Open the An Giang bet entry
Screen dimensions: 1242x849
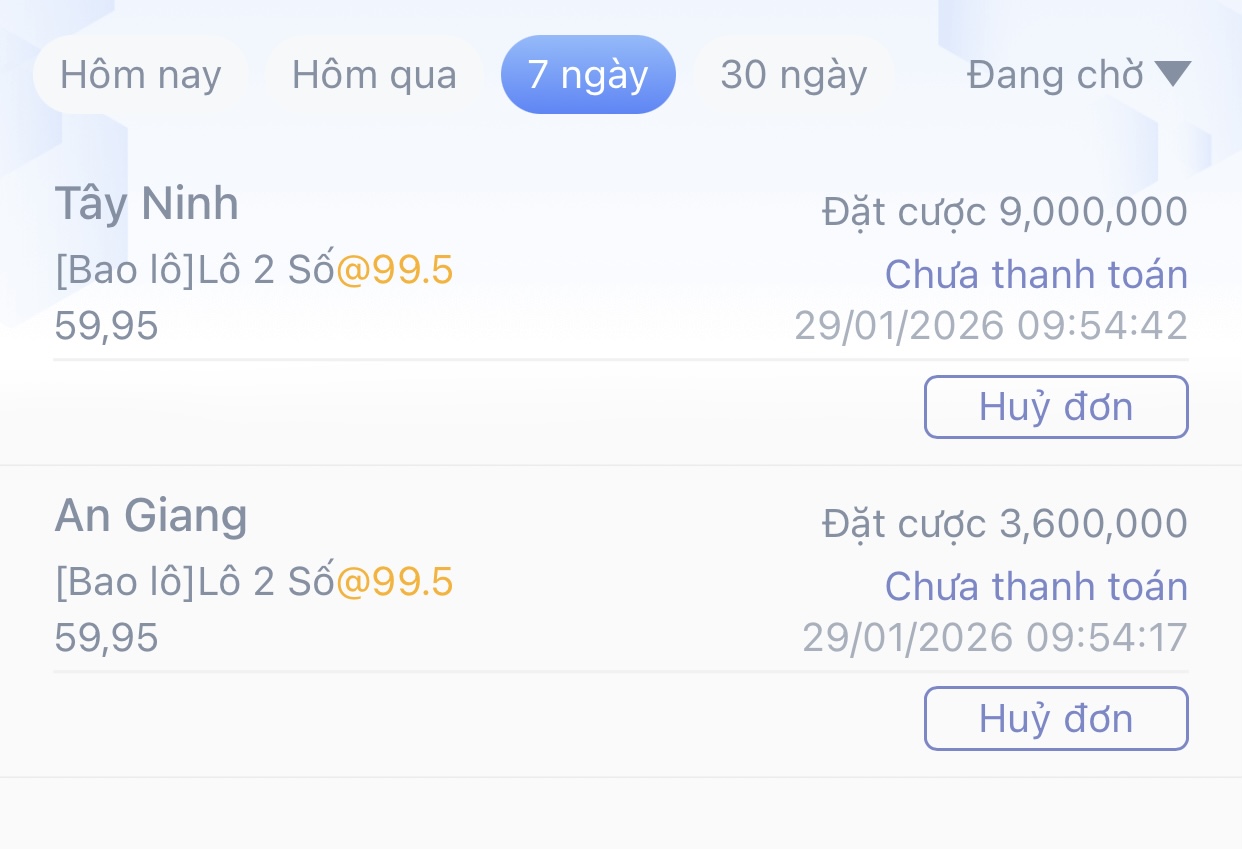coord(151,516)
